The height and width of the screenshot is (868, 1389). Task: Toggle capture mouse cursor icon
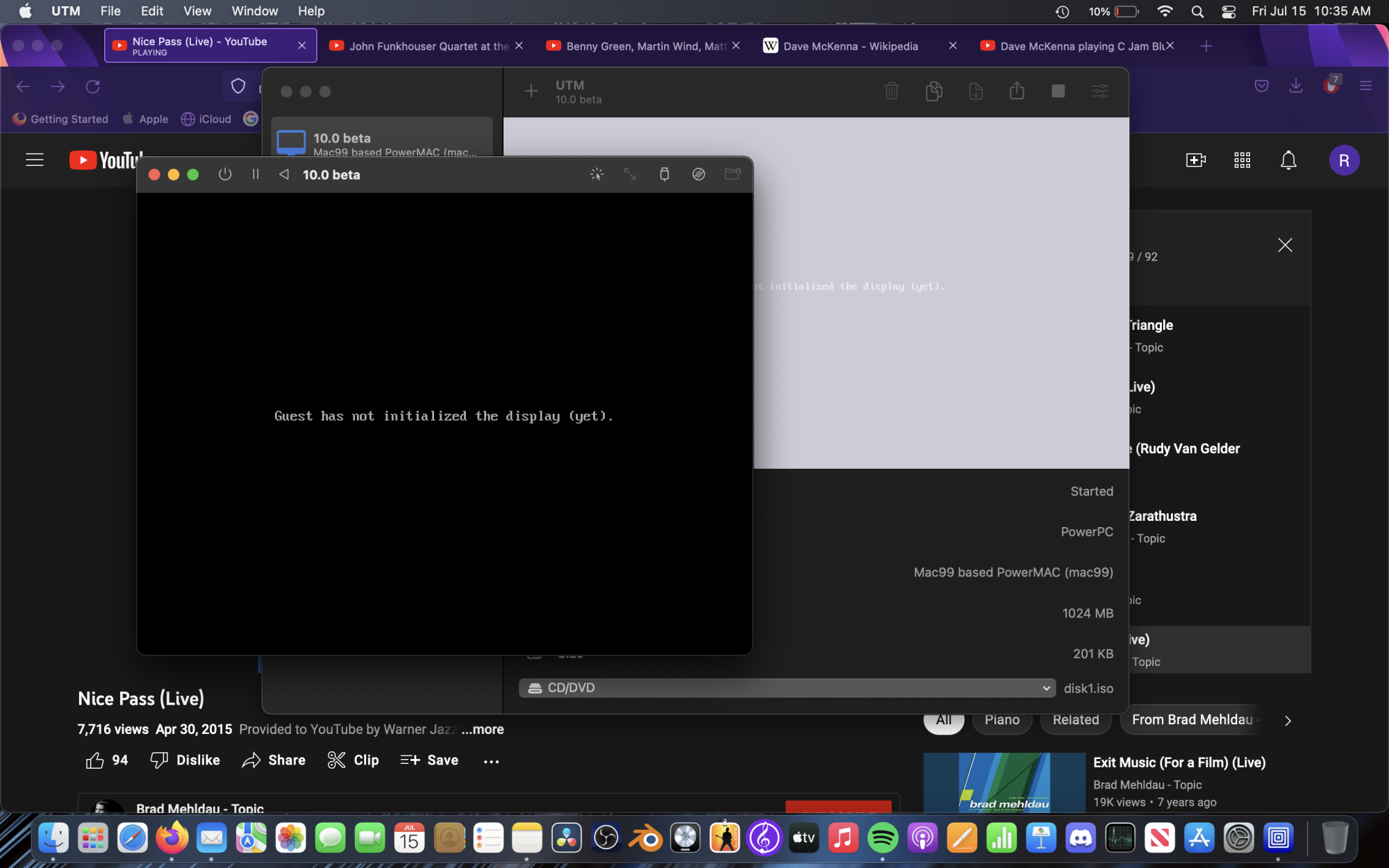[x=597, y=174]
